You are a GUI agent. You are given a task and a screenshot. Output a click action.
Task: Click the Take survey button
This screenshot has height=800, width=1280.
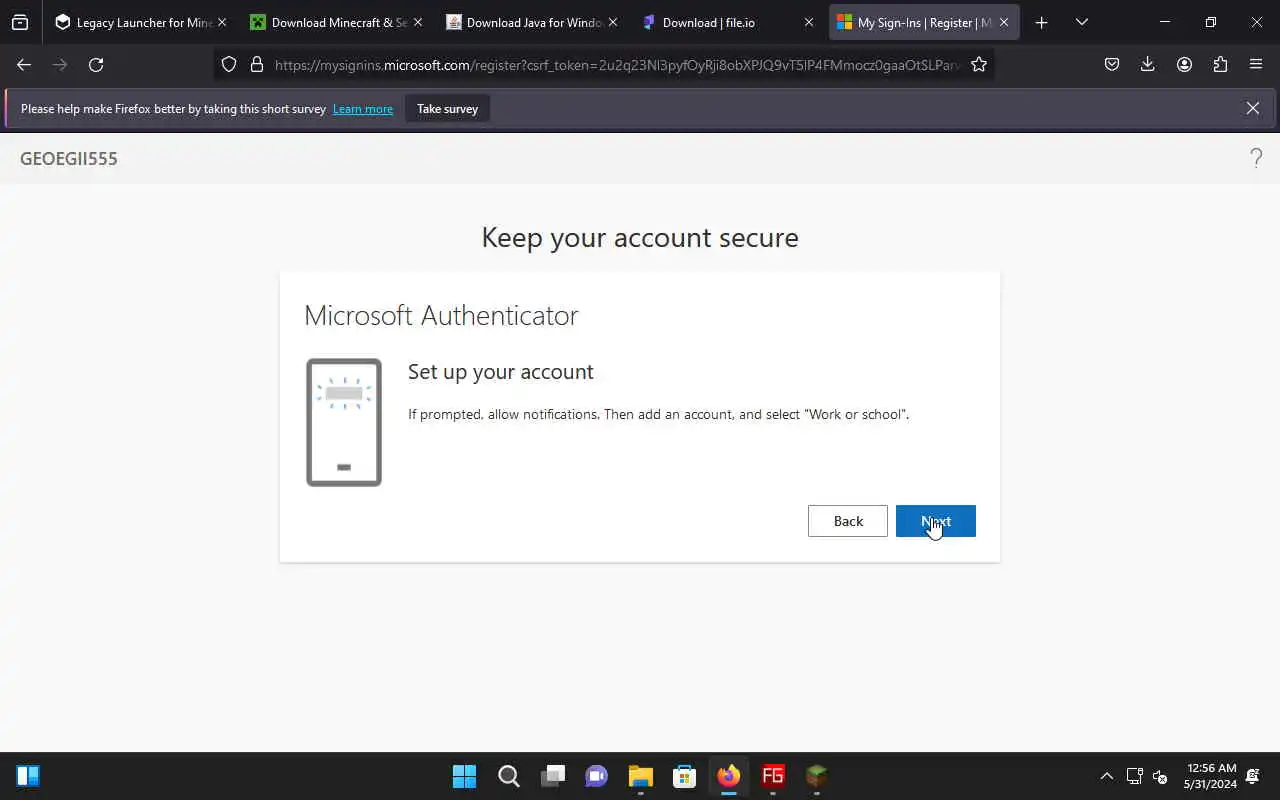[x=447, y=109]
